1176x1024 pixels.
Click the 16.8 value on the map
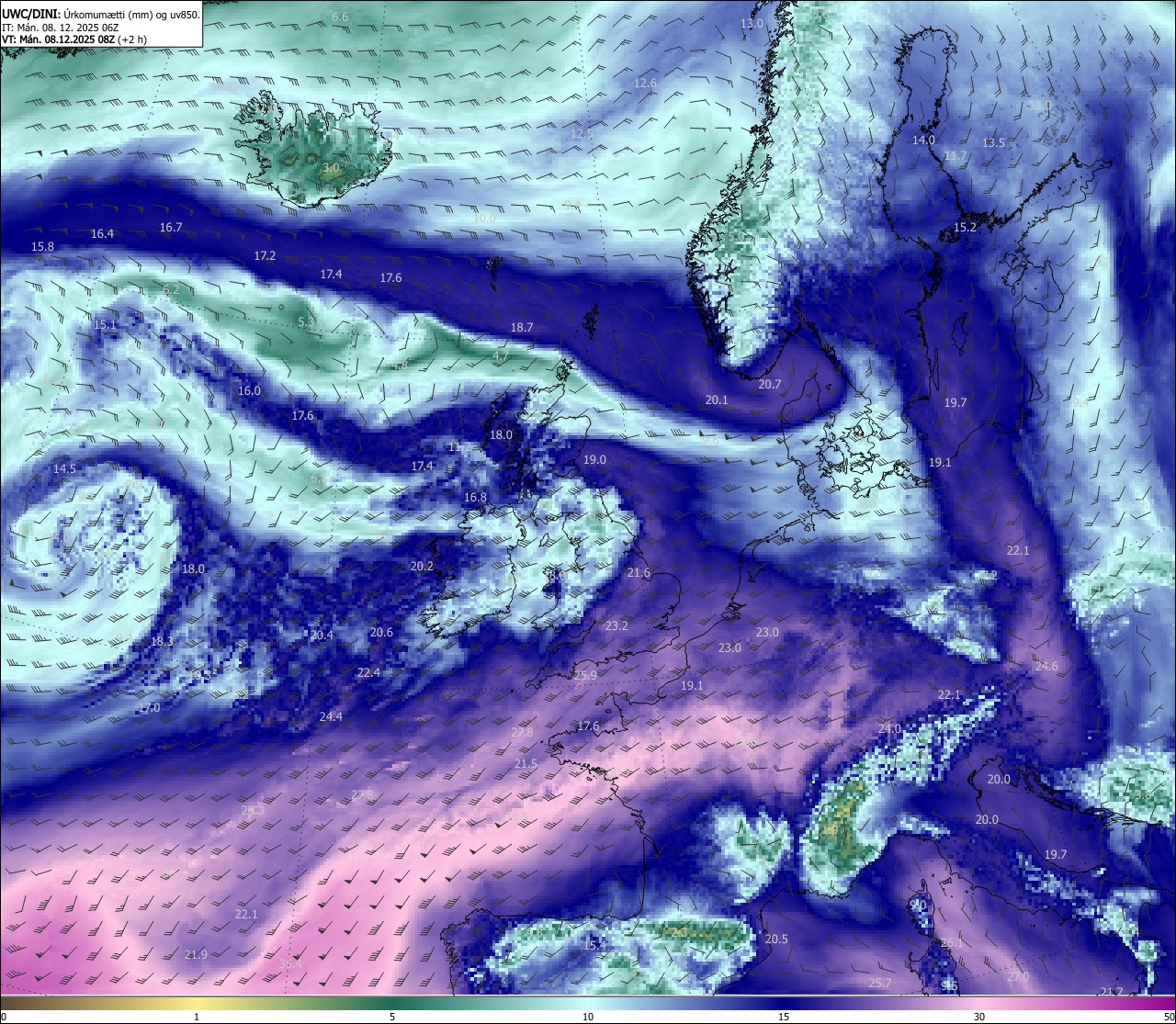coord(475,498)
